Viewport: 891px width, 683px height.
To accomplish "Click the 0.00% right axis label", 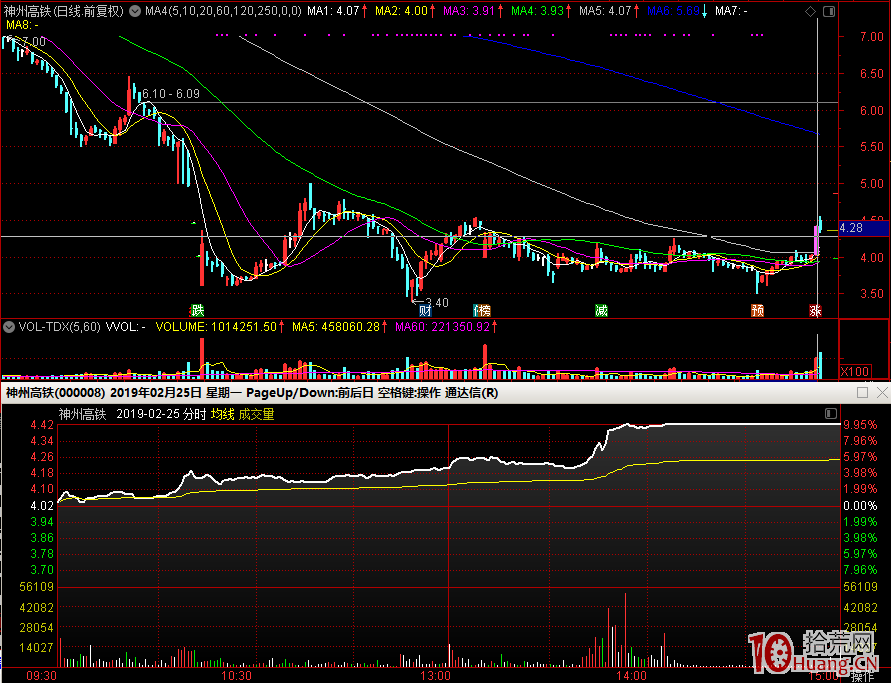I will pyautogui.click(x=860, y=506).
